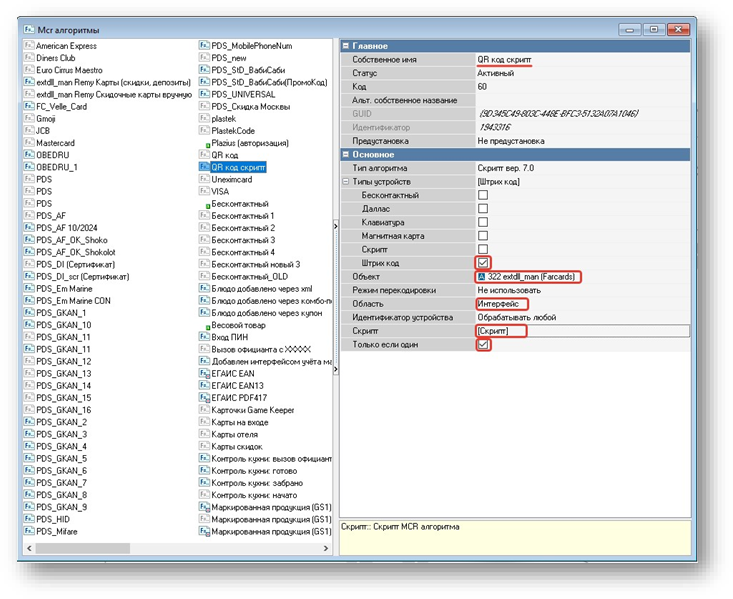Image resolution: width=733 pixels, height=599 pixels.
Task: Click the PDS_UNIVERSAL algorithm icon
Action: point(204,94)
